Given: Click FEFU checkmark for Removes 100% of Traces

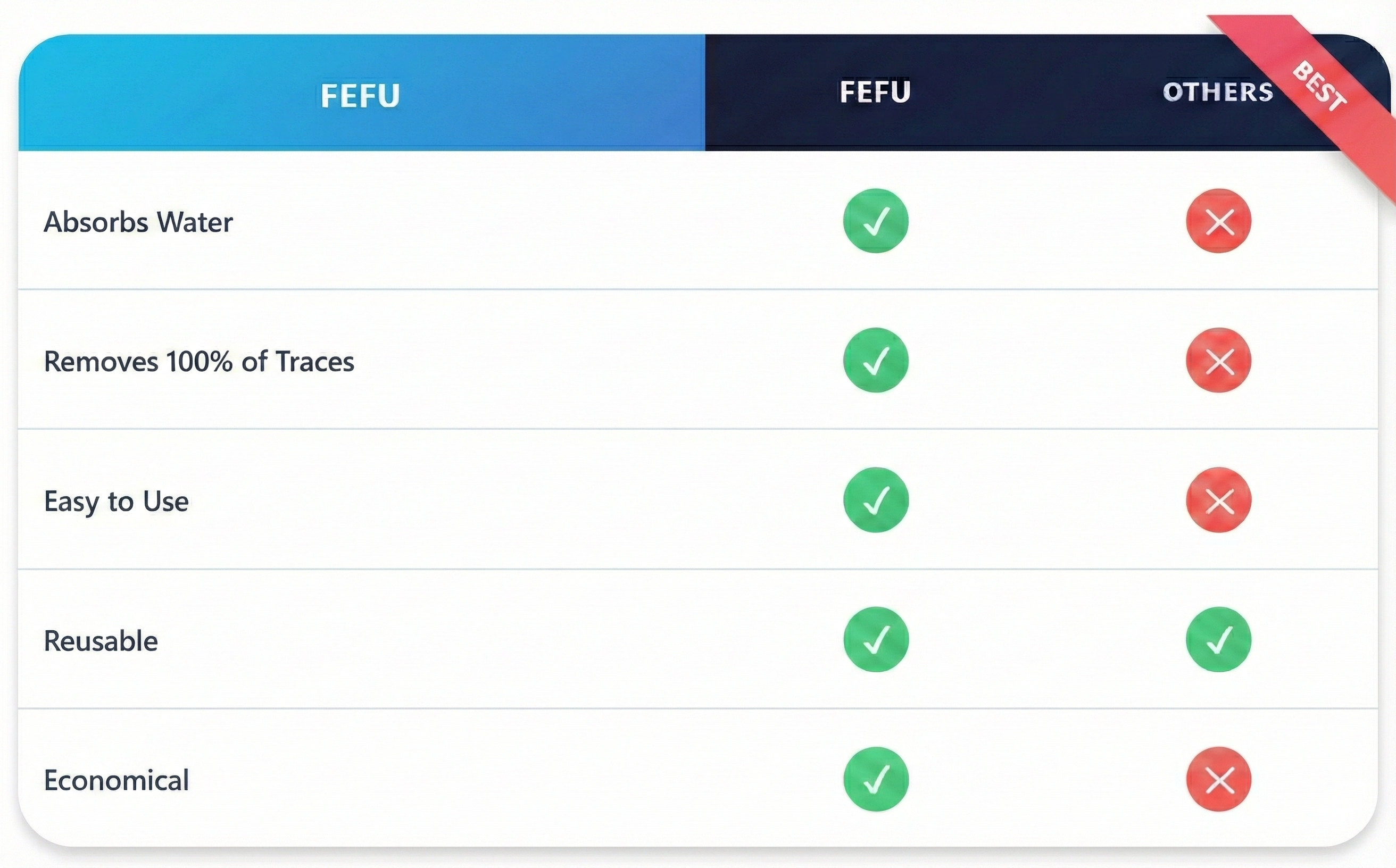Looking at the screenshot, I should (875, 361).
